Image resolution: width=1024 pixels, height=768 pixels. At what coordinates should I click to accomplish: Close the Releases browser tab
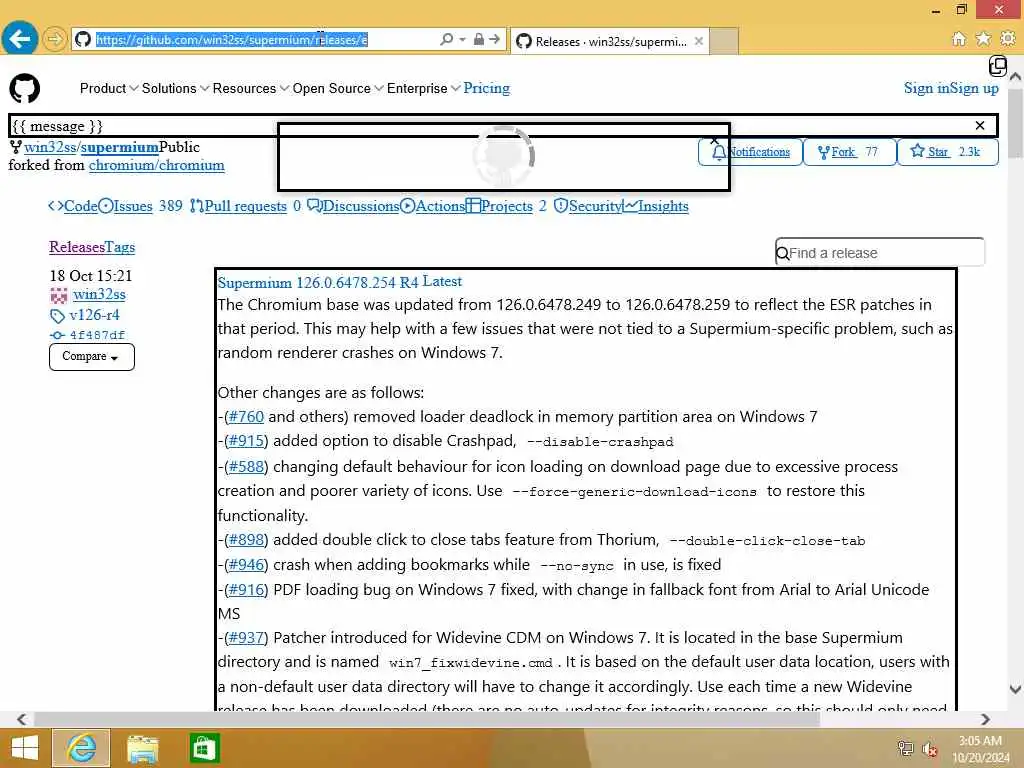(699, 40)
